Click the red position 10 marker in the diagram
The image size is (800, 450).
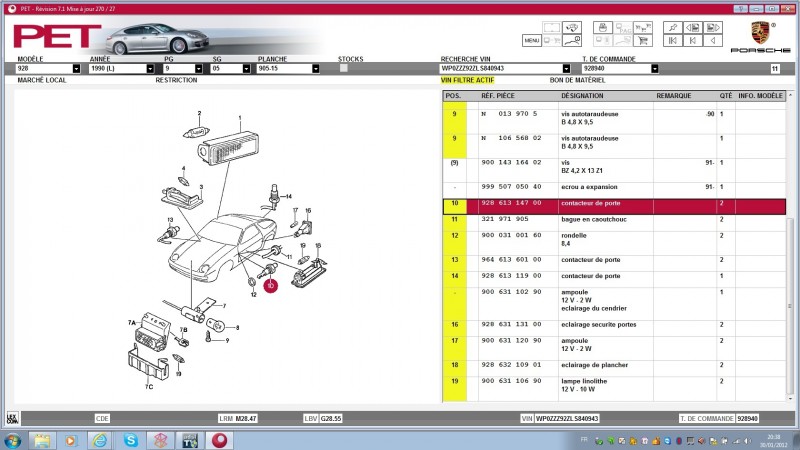click(270, 286)
